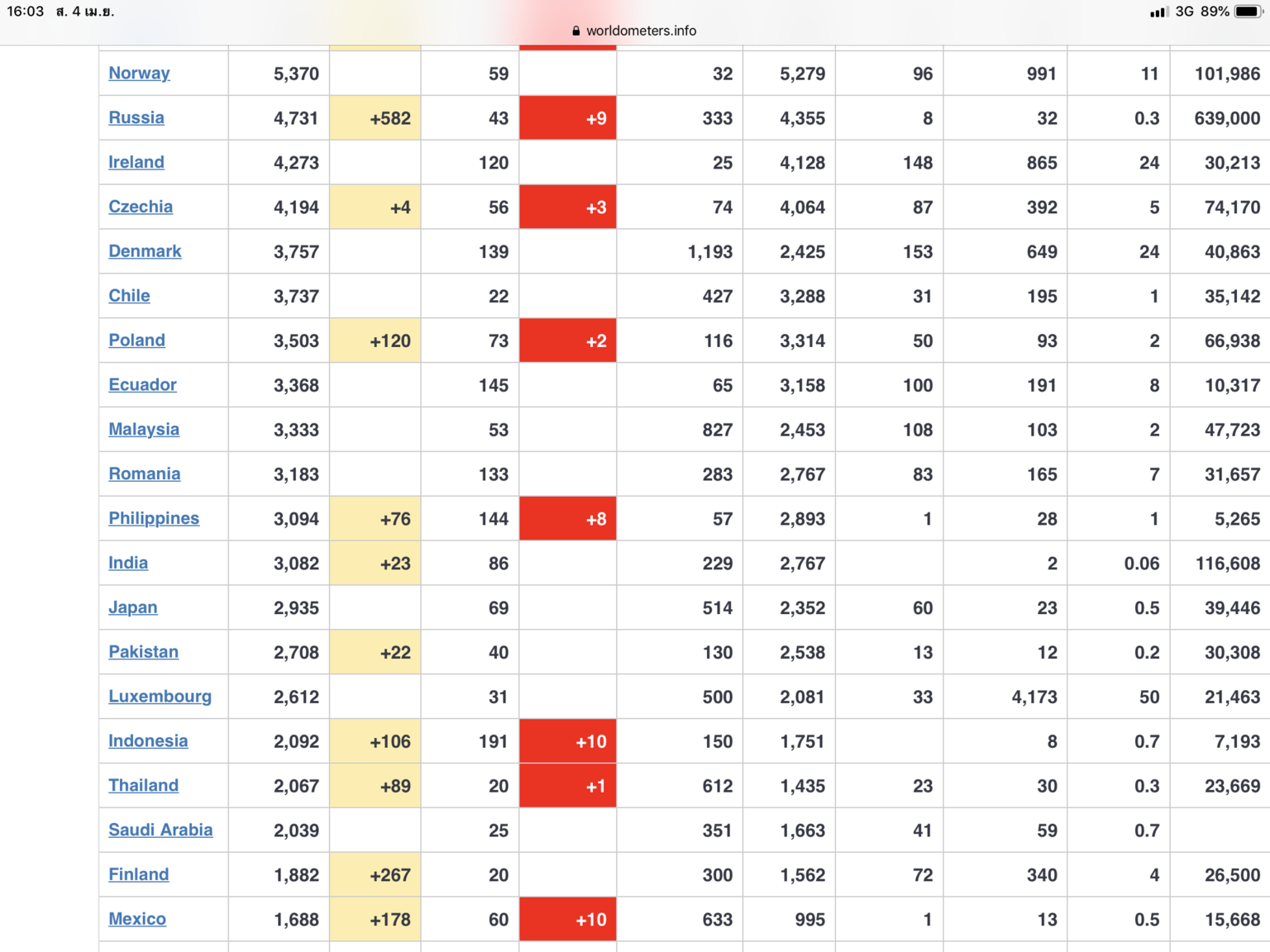Visit the Japan country page
The image size is (1270, 952).
click(x=132, y=607)
